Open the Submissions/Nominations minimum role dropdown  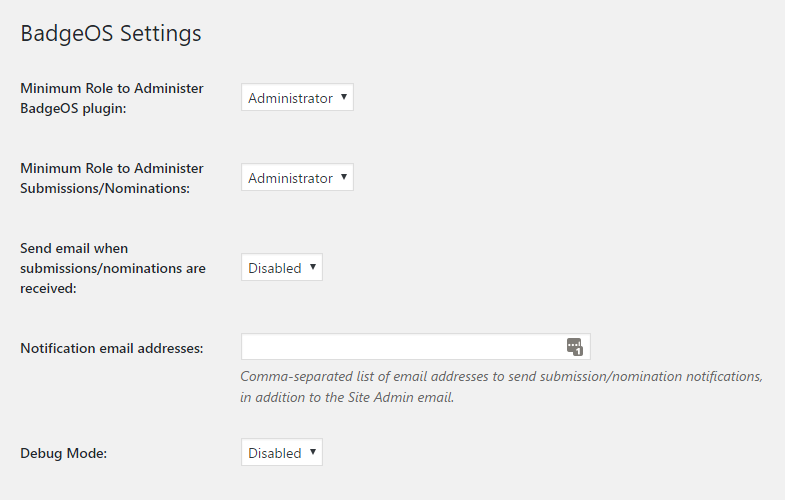297,178
